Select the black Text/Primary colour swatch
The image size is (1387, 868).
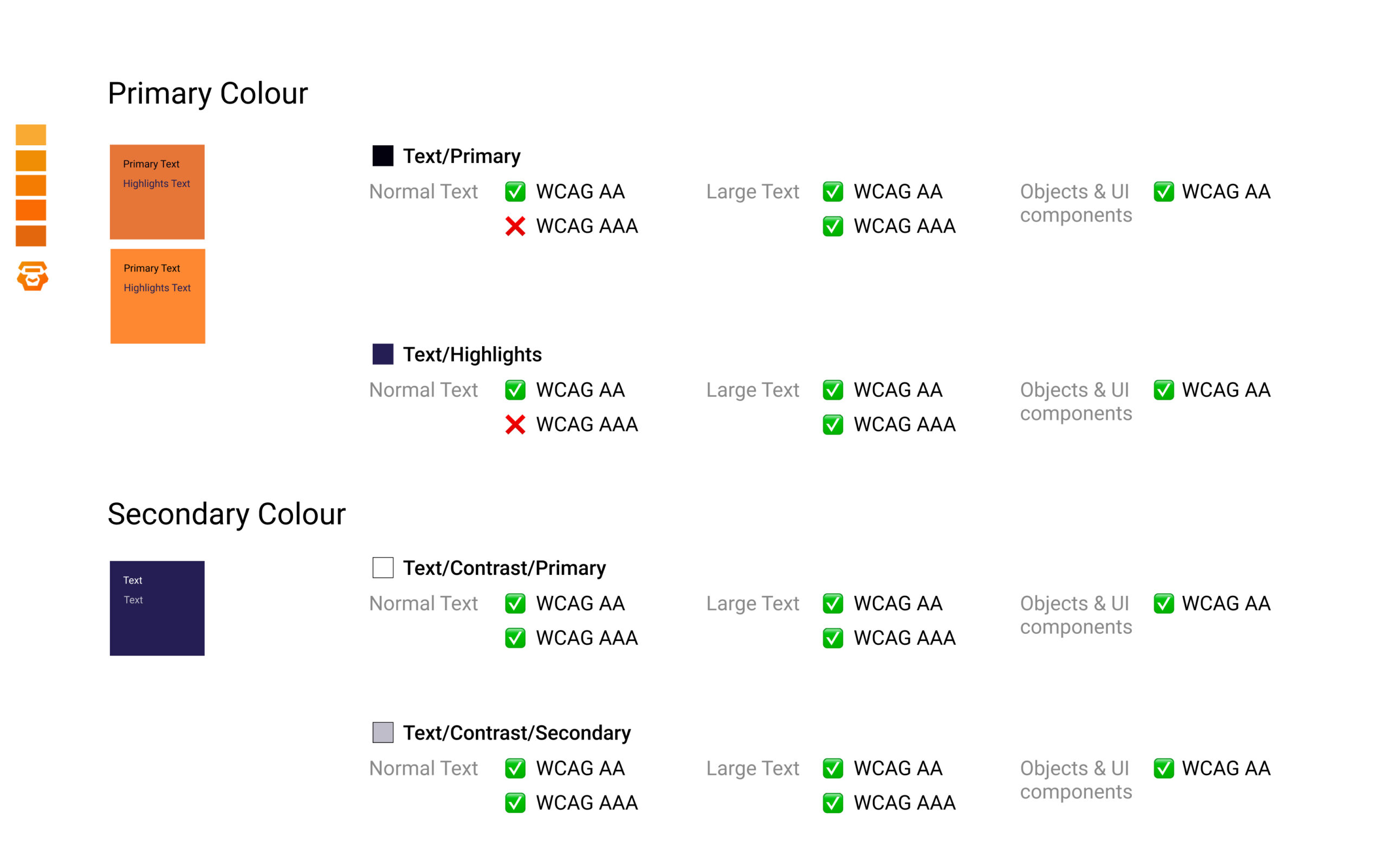(383, 156)
